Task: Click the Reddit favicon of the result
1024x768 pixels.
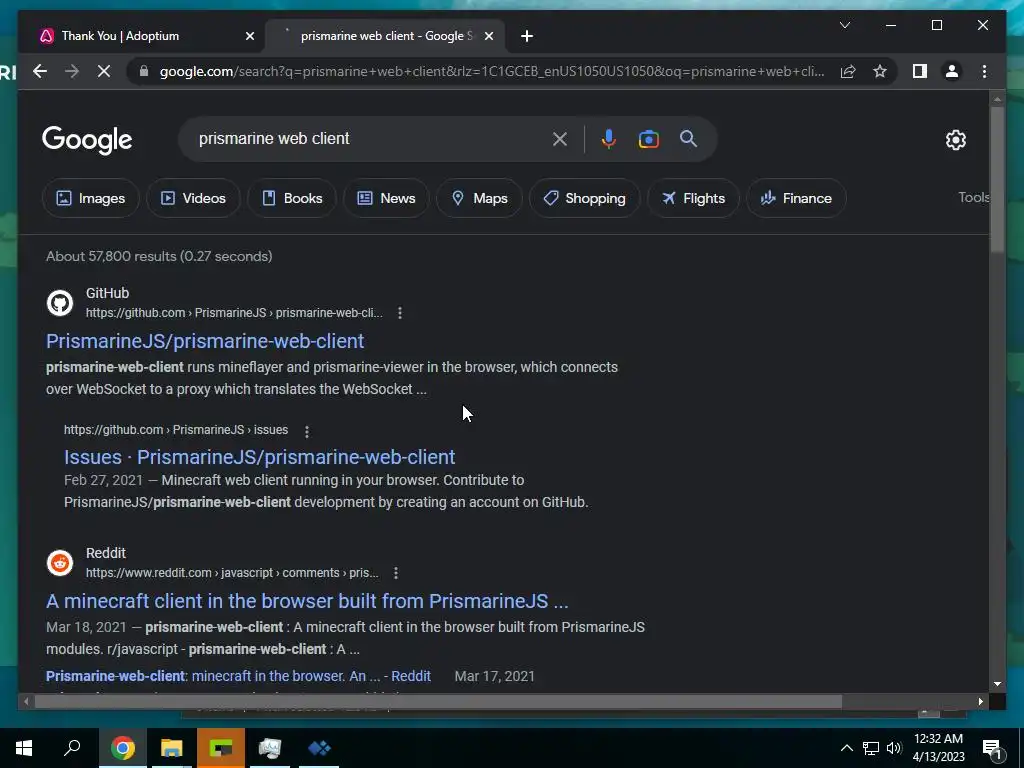Action: (x=60, y=563)
